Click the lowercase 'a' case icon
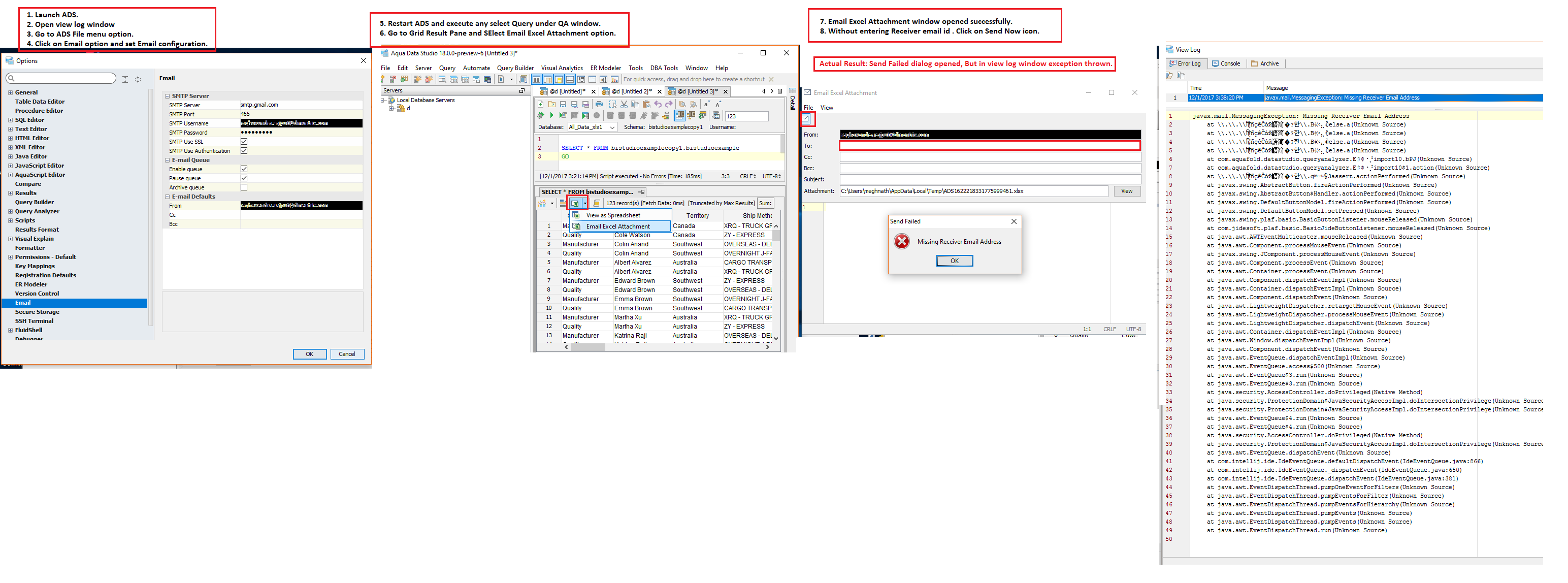 707,105
